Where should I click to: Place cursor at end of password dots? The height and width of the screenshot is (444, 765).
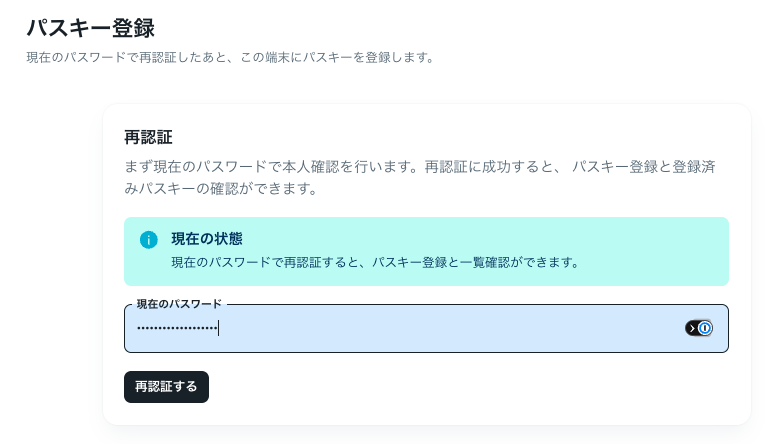[218, 328]
